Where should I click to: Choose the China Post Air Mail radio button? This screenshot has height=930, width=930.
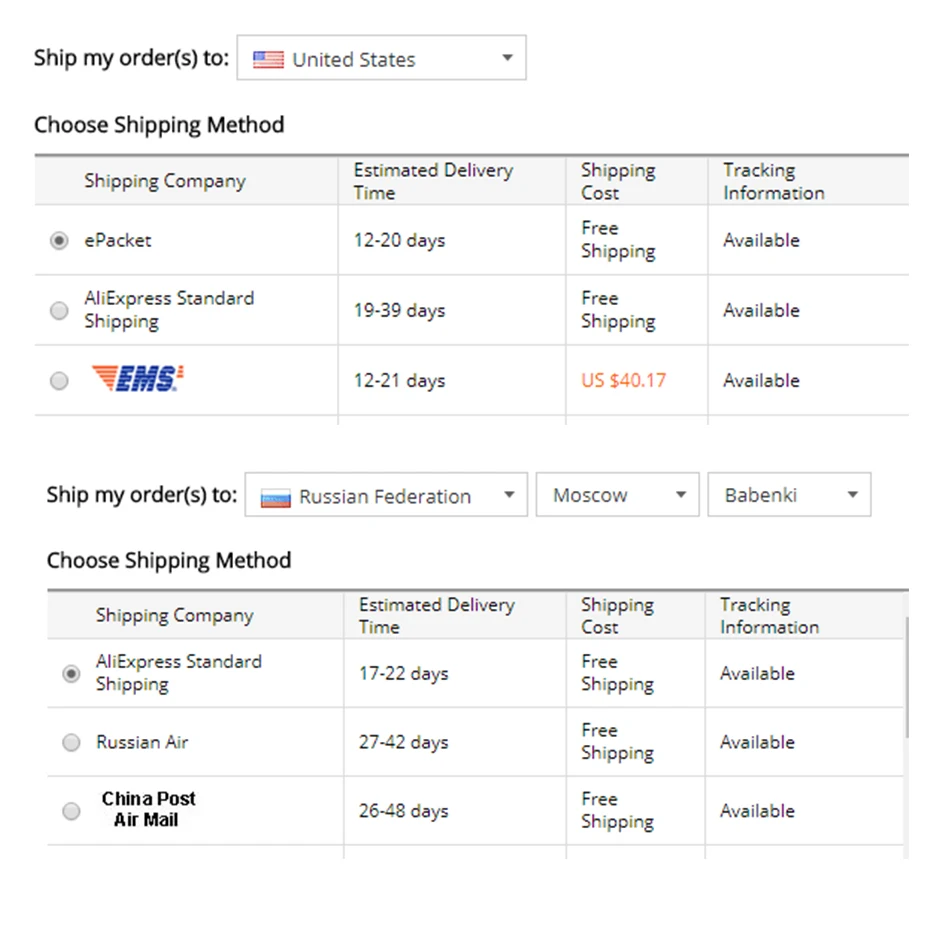pyautogui.click(x=71, y=811)
